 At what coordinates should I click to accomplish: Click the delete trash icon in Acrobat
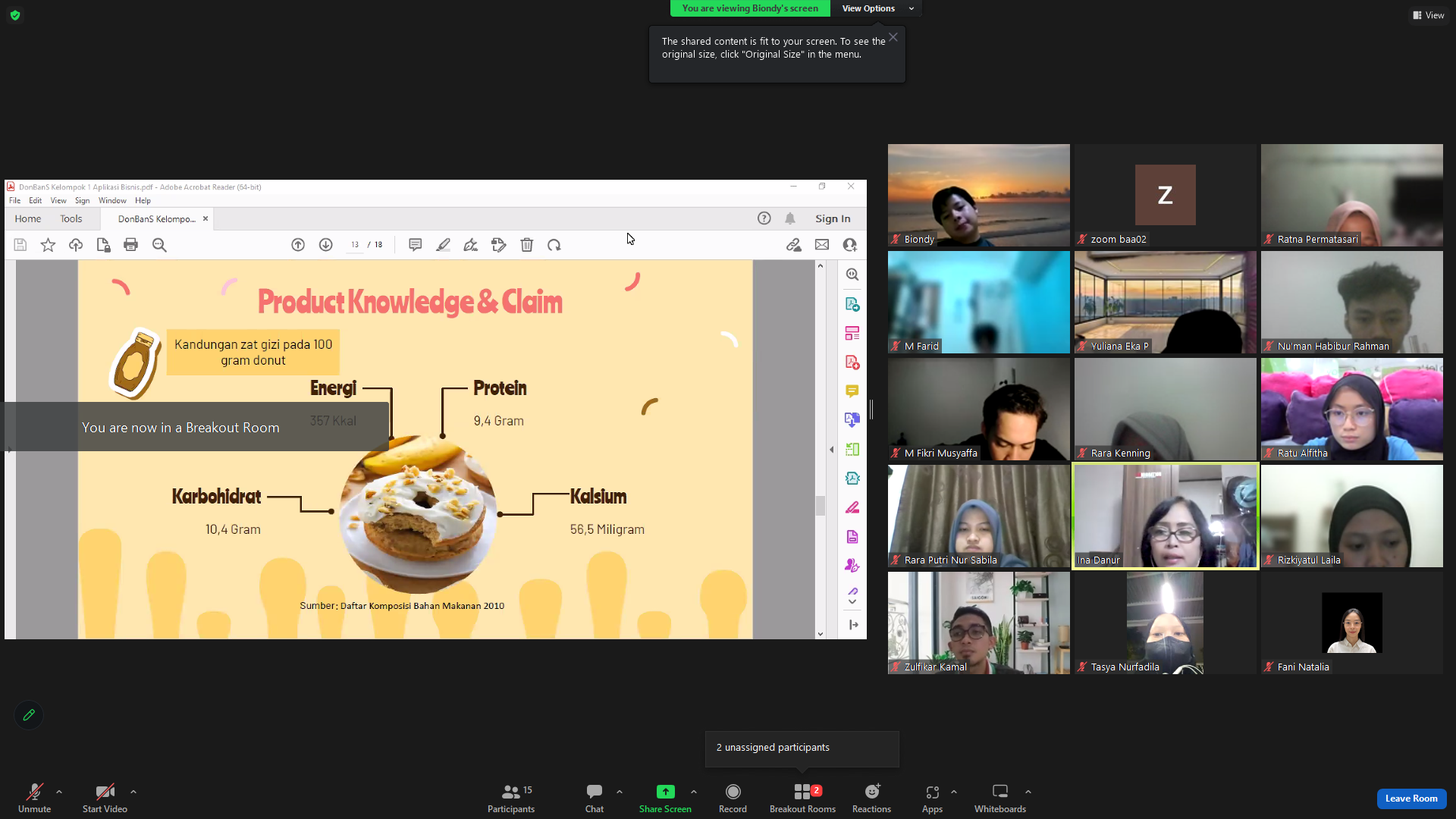[x=527, y=245]
